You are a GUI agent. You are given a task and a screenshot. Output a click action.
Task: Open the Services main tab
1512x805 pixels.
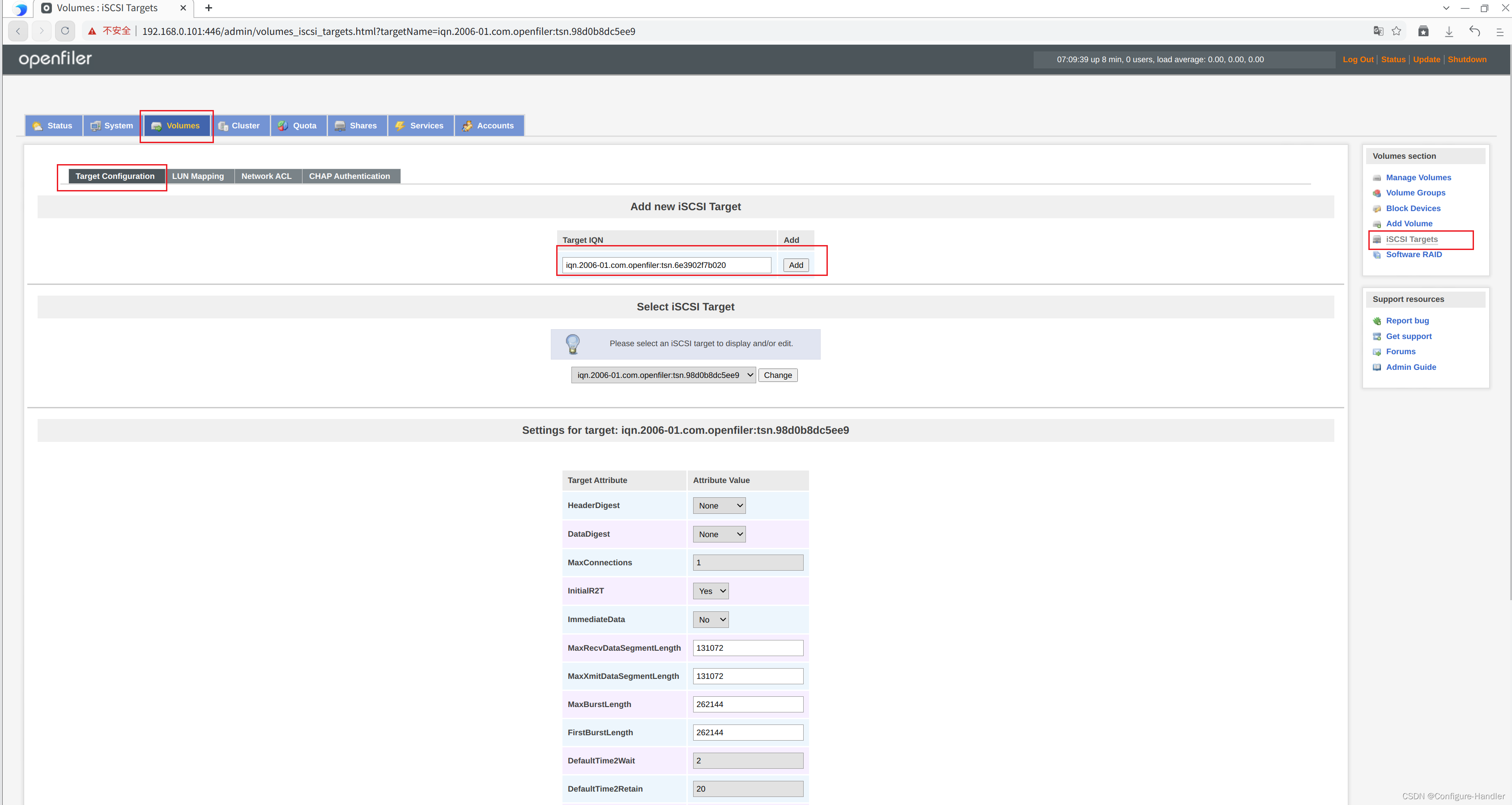(420, 126)
